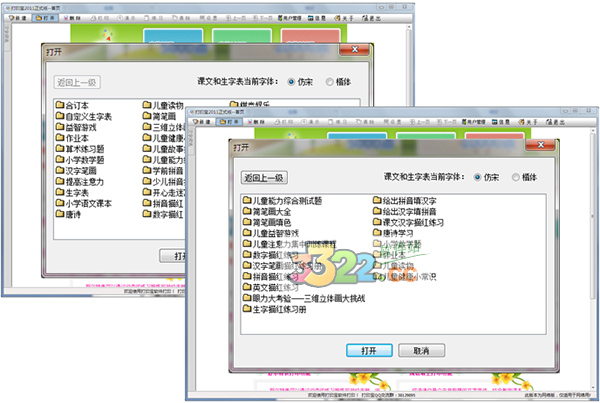Viewport: 600px width, 403px height.
Task: Click 关于 in the back window toolbar
Action: [x=344, y=18]
